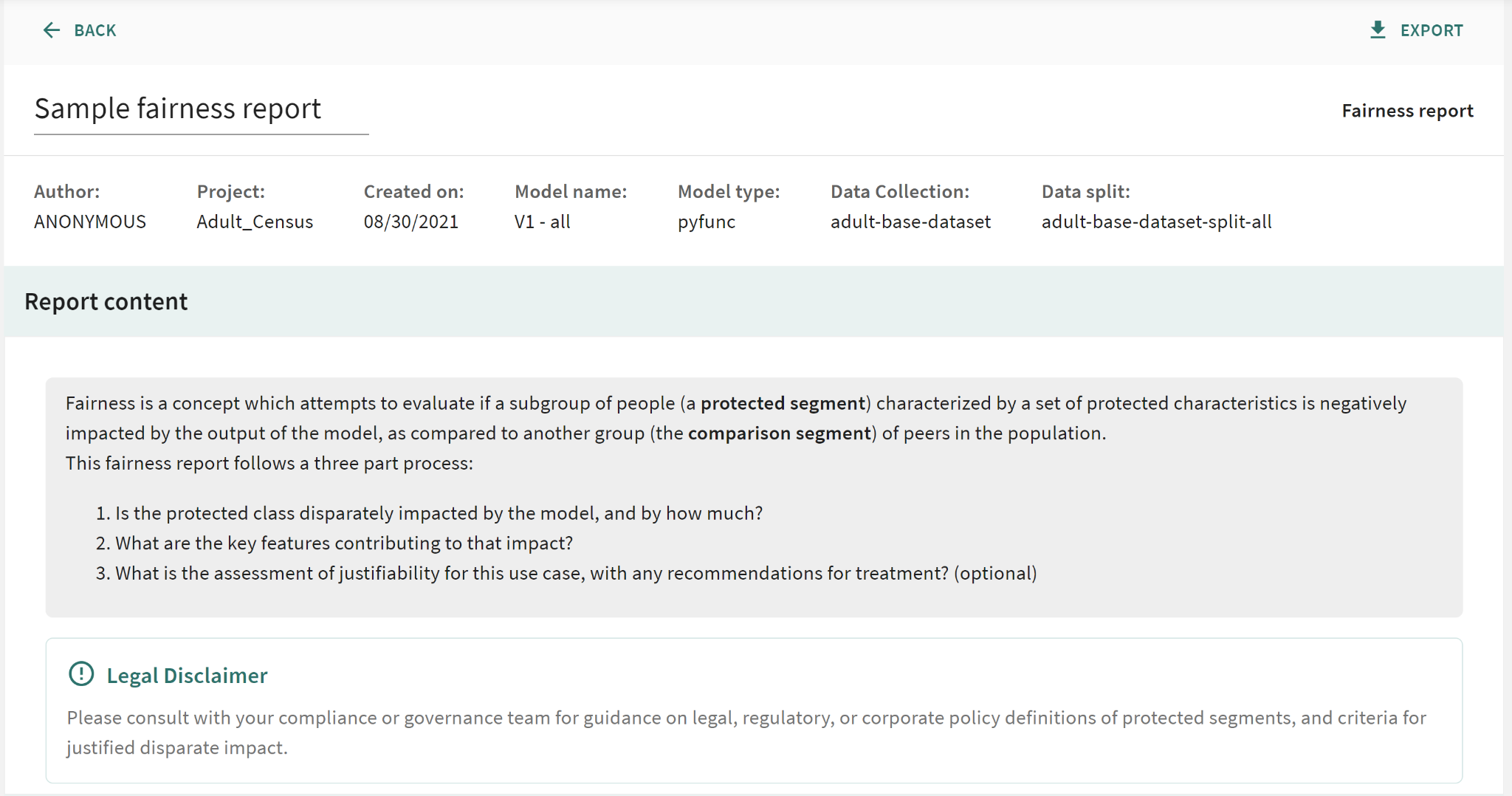
Task: Click the adult-base-dataset-split-all data split value
Action: [1156, 222]
